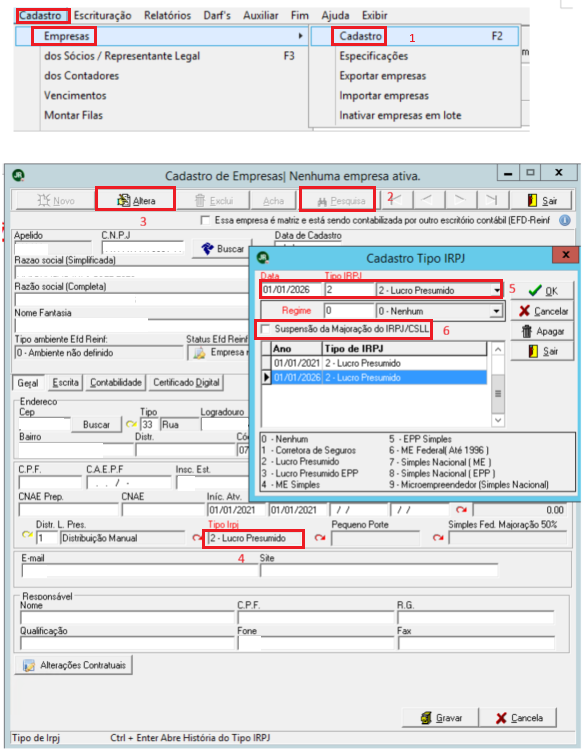
Task: Click the Buscar button next to C.N.P.J
Action: click(x=222, y=249)
